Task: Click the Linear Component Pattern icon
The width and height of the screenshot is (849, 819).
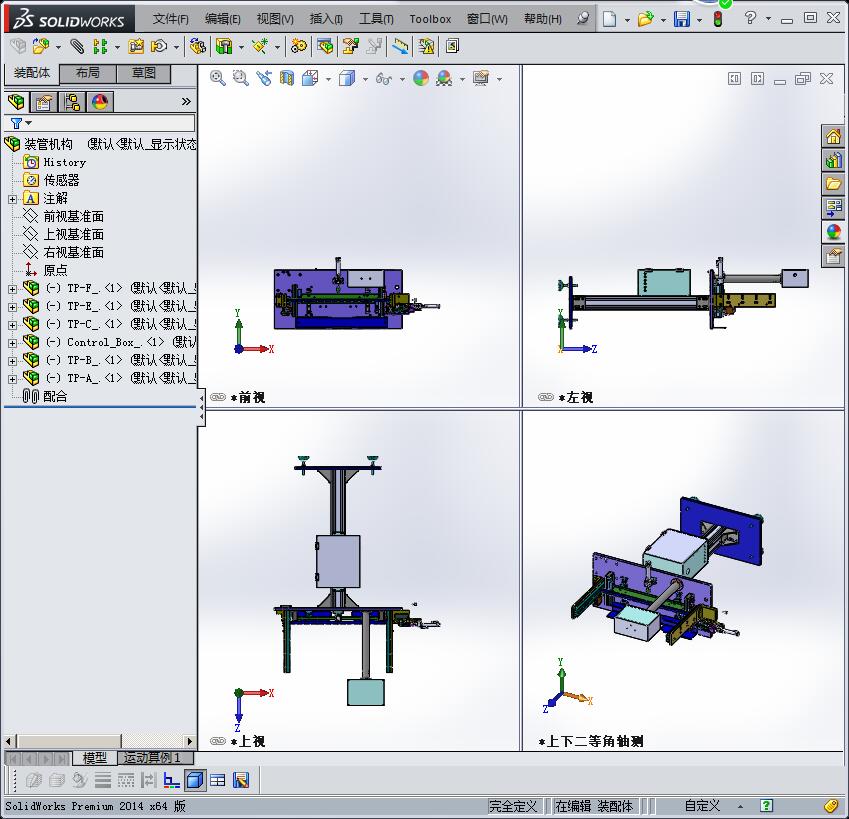Action: (100, 47)
